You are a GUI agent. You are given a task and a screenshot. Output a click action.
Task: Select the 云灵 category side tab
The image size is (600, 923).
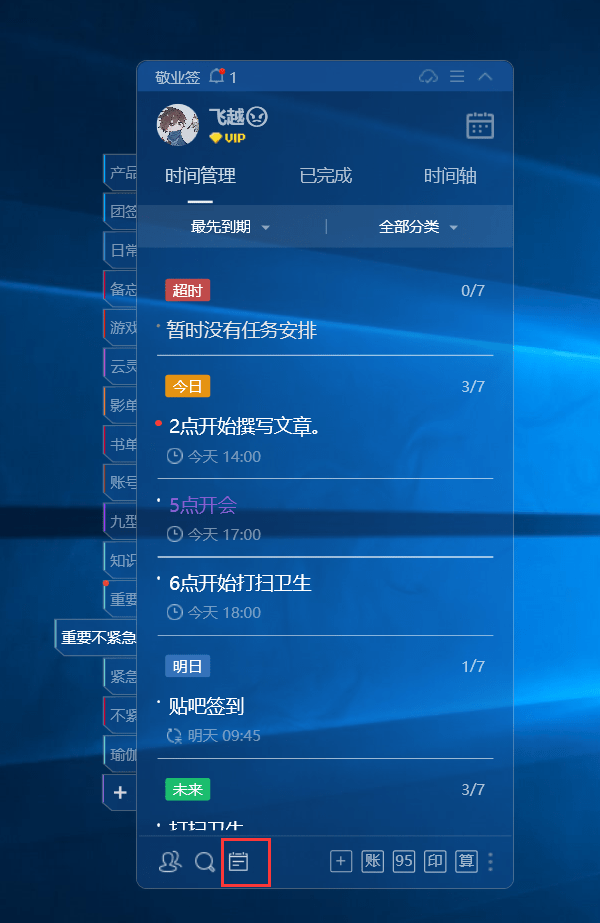(x=121, y=366)
